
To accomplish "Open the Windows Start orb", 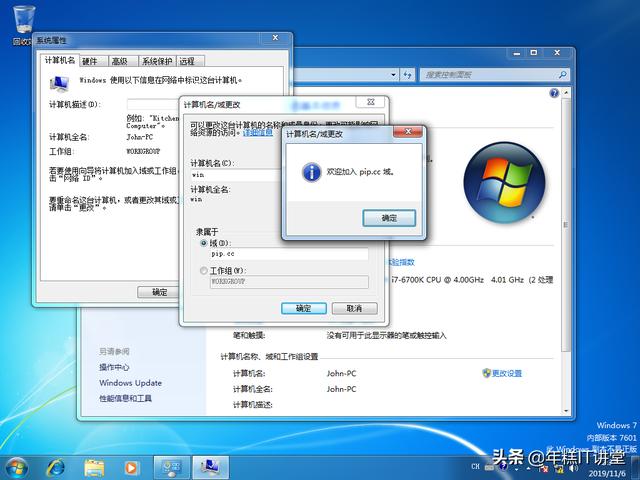I will (17, 467).
